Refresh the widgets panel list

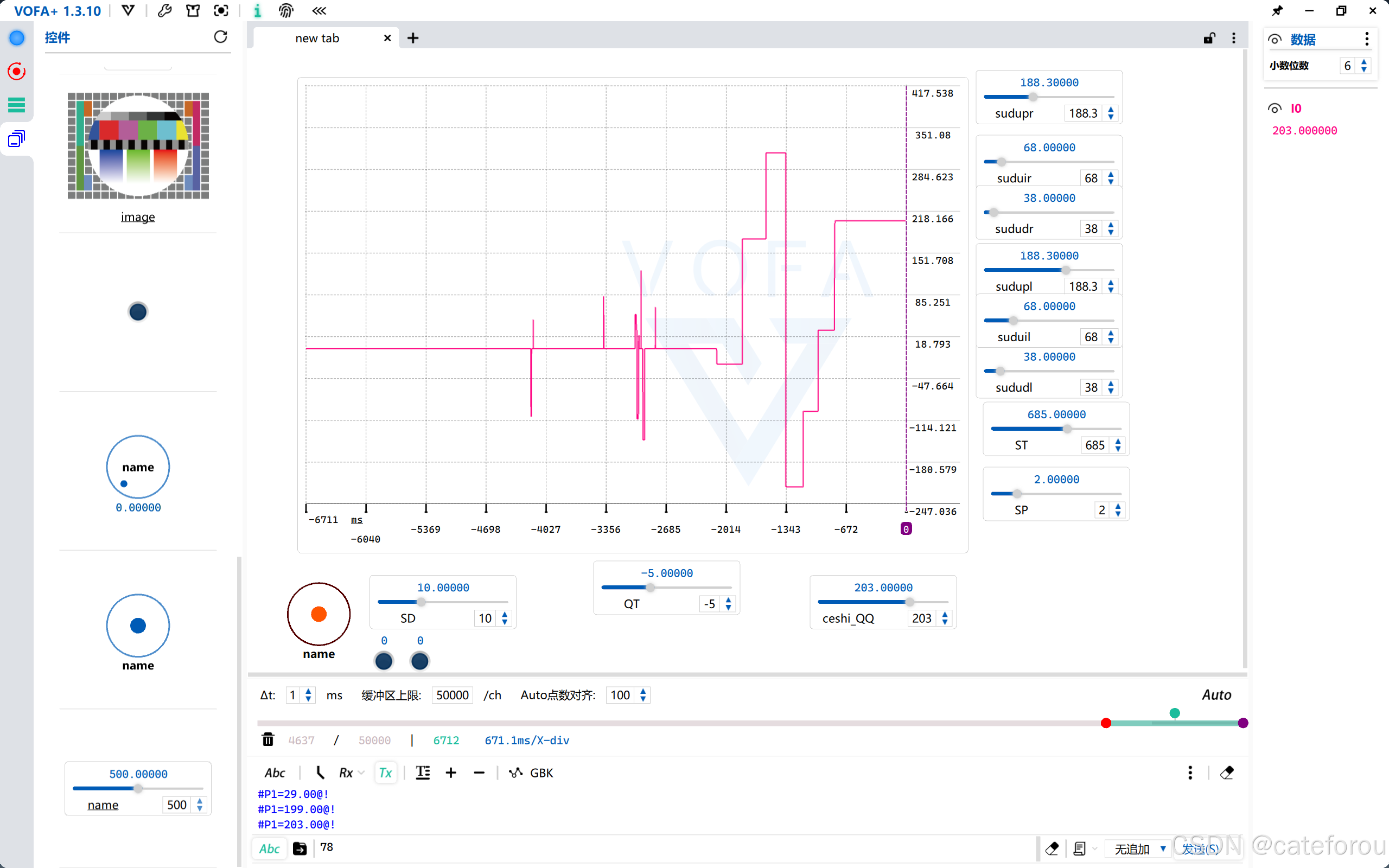220,37
